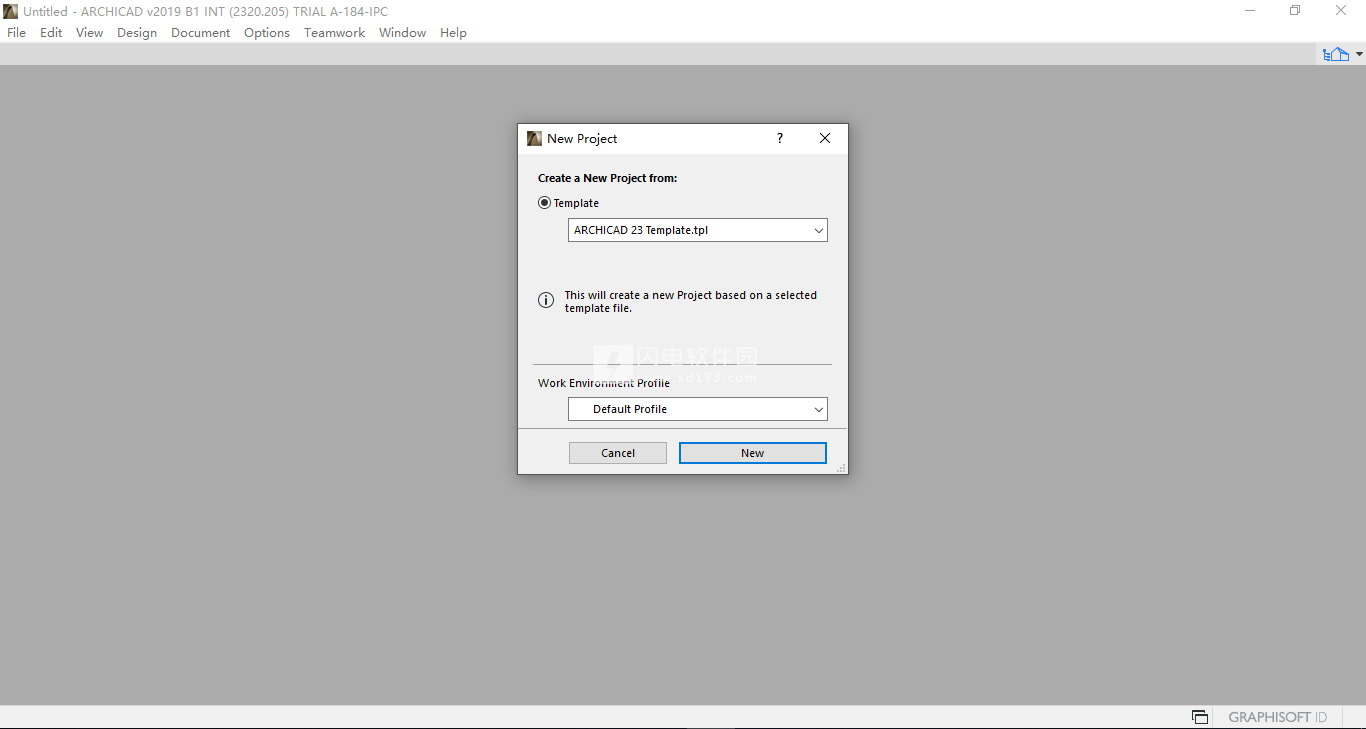Open the Edit menu
This screenshot has height=729, width=1366.
[x=51, y=32]
